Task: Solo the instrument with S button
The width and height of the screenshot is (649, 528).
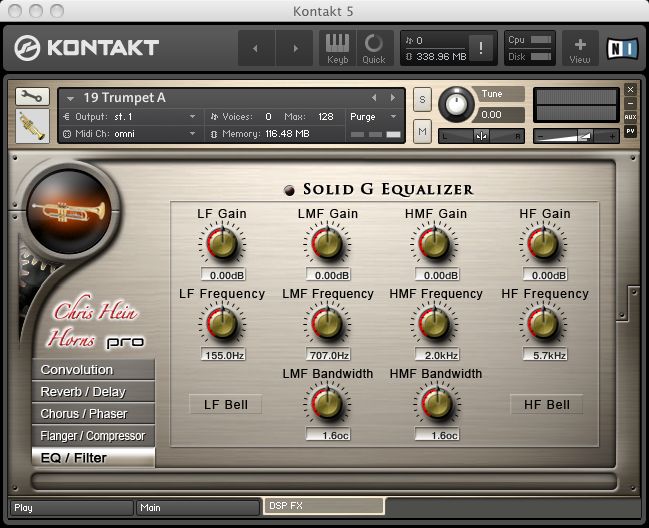Action: [422, 99]
